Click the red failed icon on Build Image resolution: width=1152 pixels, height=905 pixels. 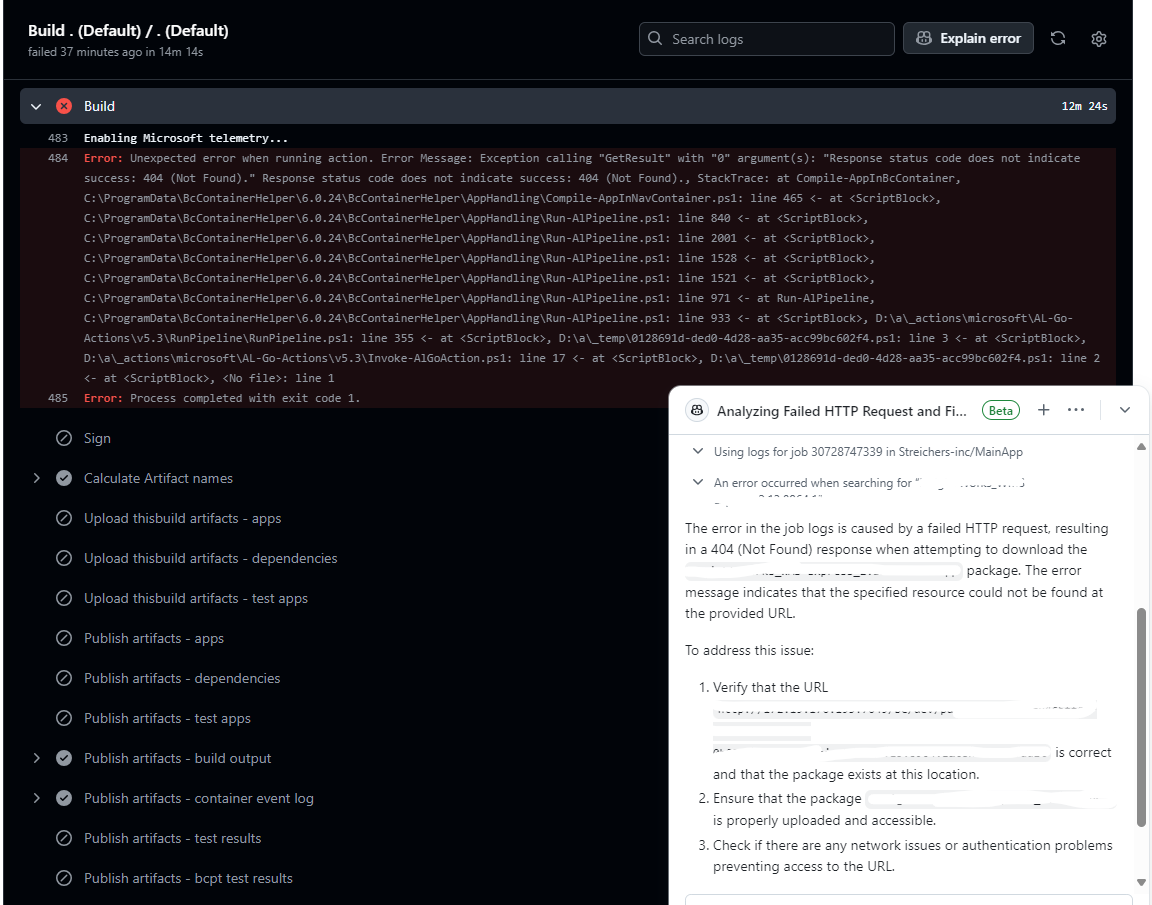click(x=64, y=106)
